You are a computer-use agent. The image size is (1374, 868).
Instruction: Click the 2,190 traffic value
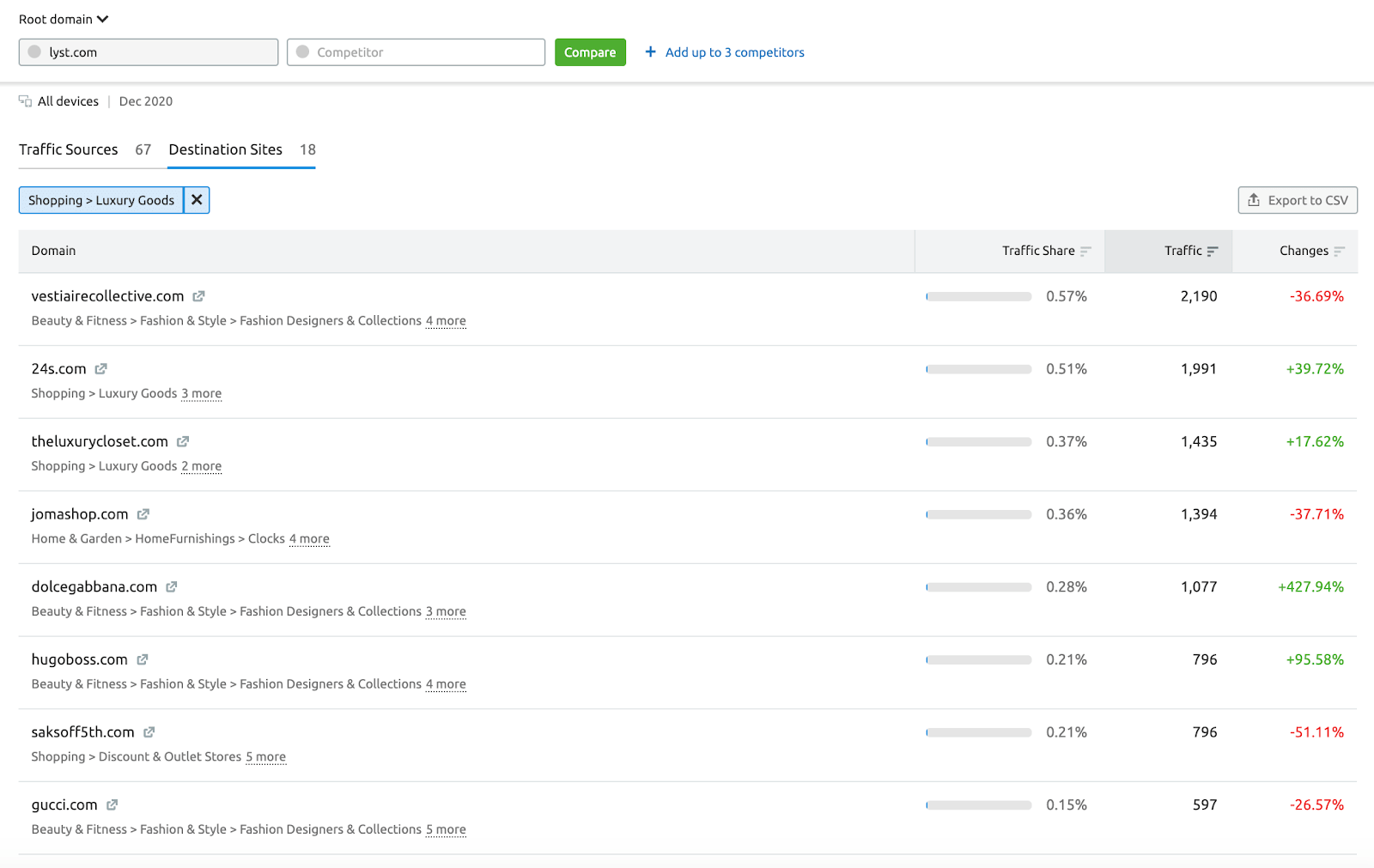1199,296
